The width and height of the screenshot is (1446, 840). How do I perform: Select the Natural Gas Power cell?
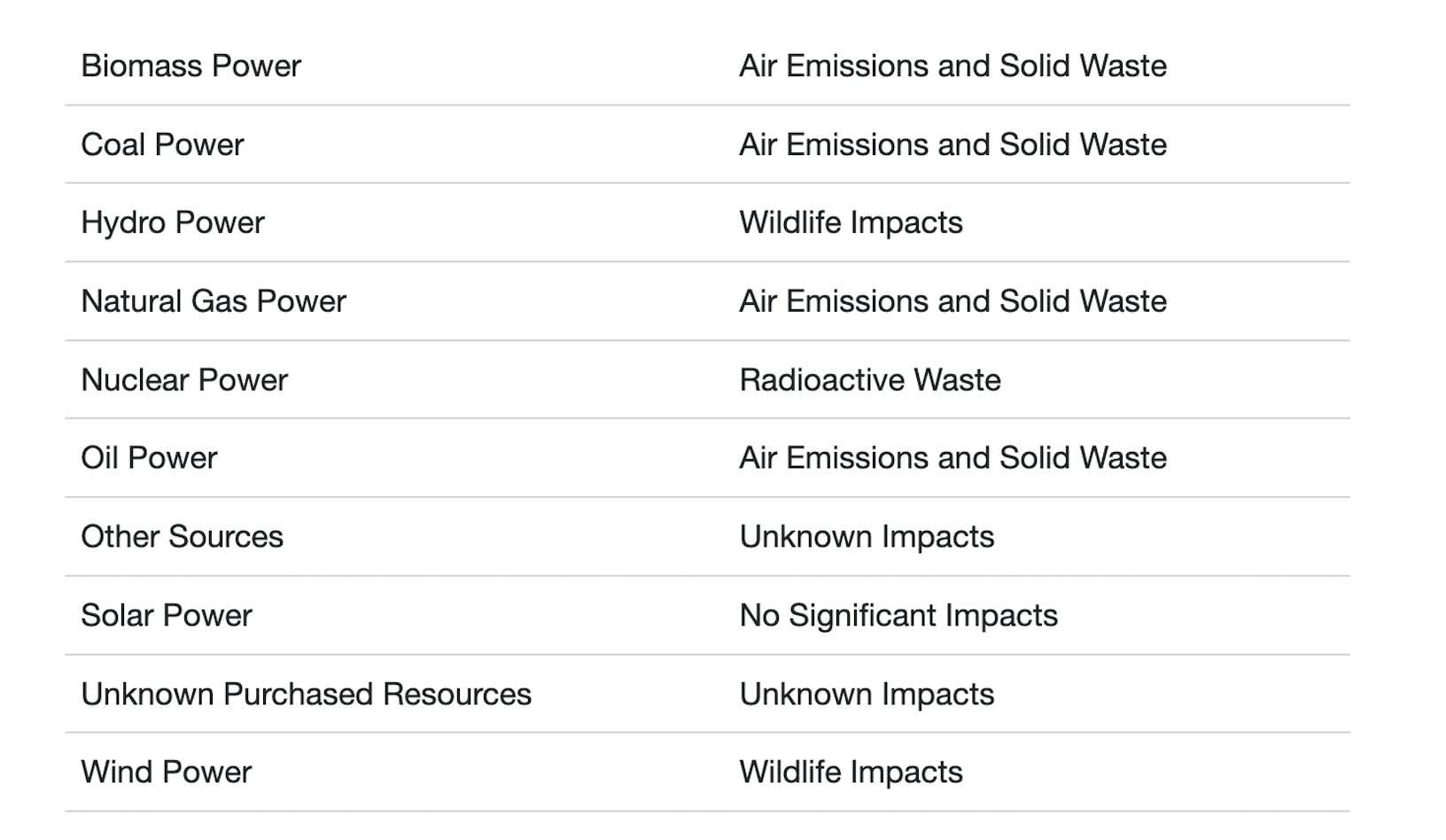(214, 301)
